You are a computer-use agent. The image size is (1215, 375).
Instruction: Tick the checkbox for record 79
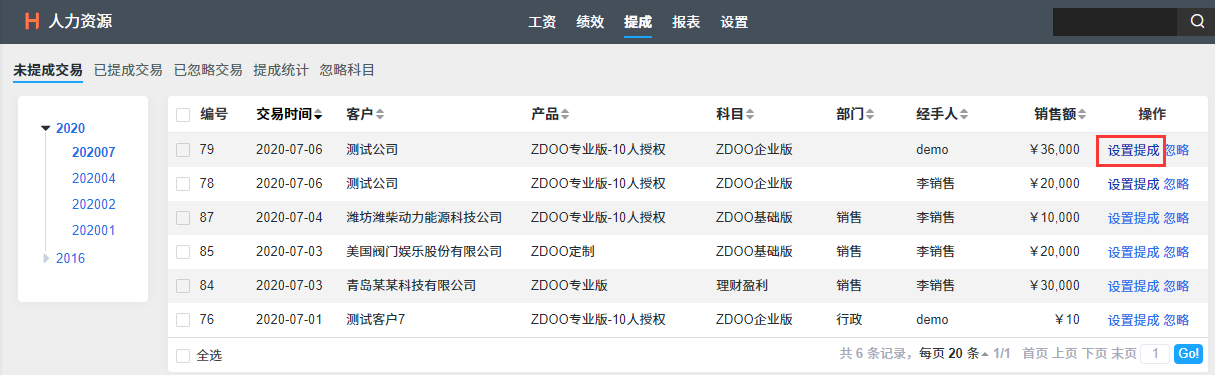point(183,150)
